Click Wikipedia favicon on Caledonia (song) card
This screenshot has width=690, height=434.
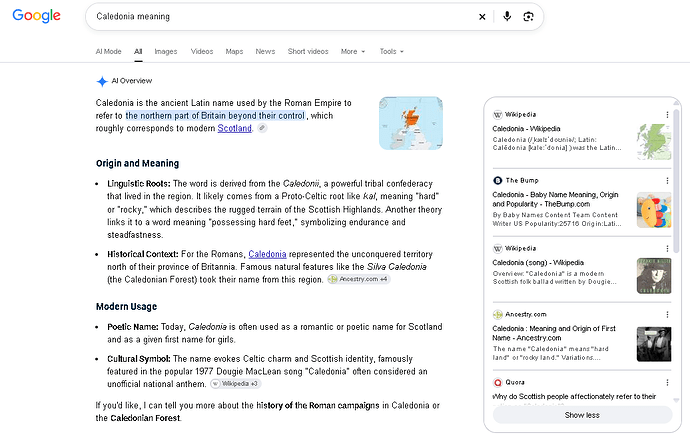point(497,249)
